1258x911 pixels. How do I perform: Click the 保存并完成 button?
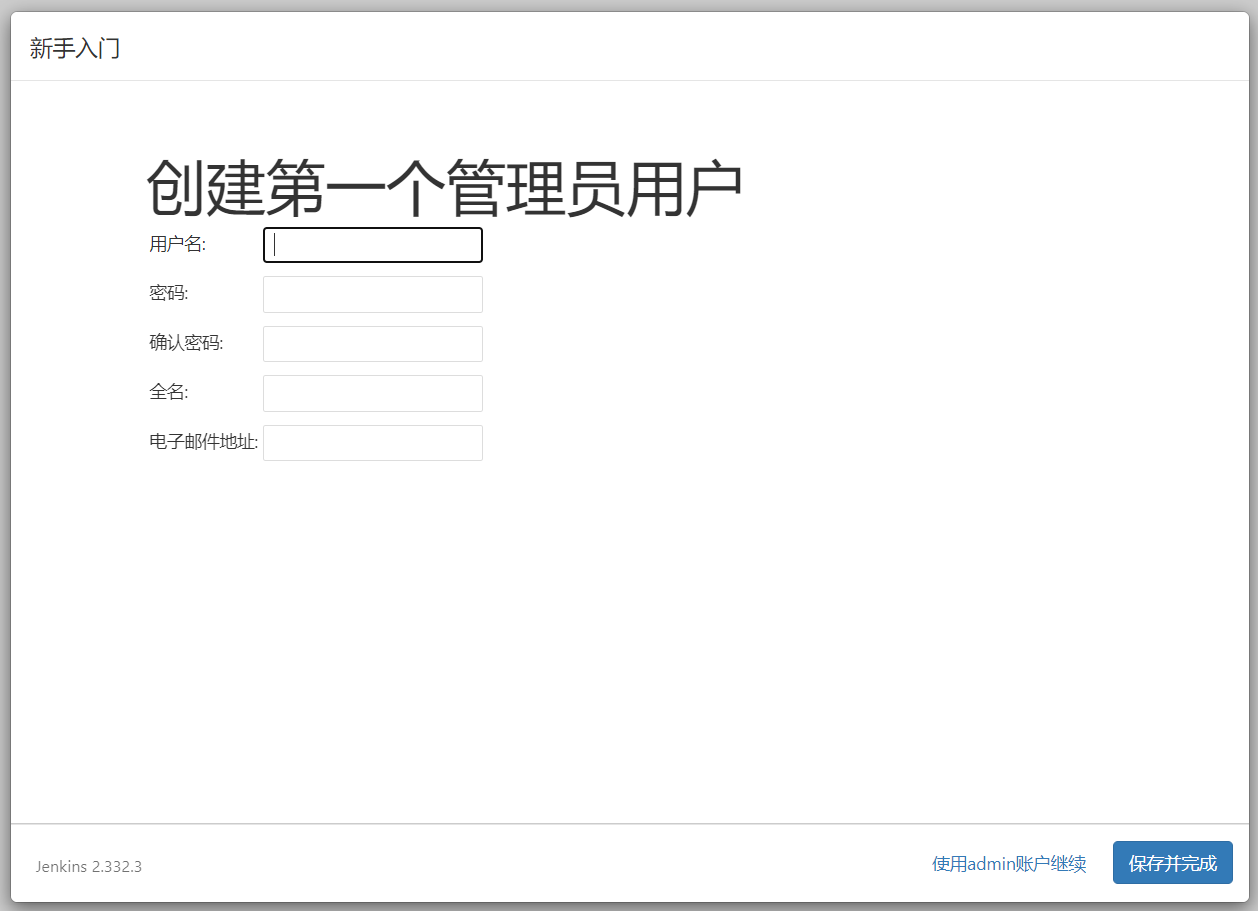pos(1173,863)
